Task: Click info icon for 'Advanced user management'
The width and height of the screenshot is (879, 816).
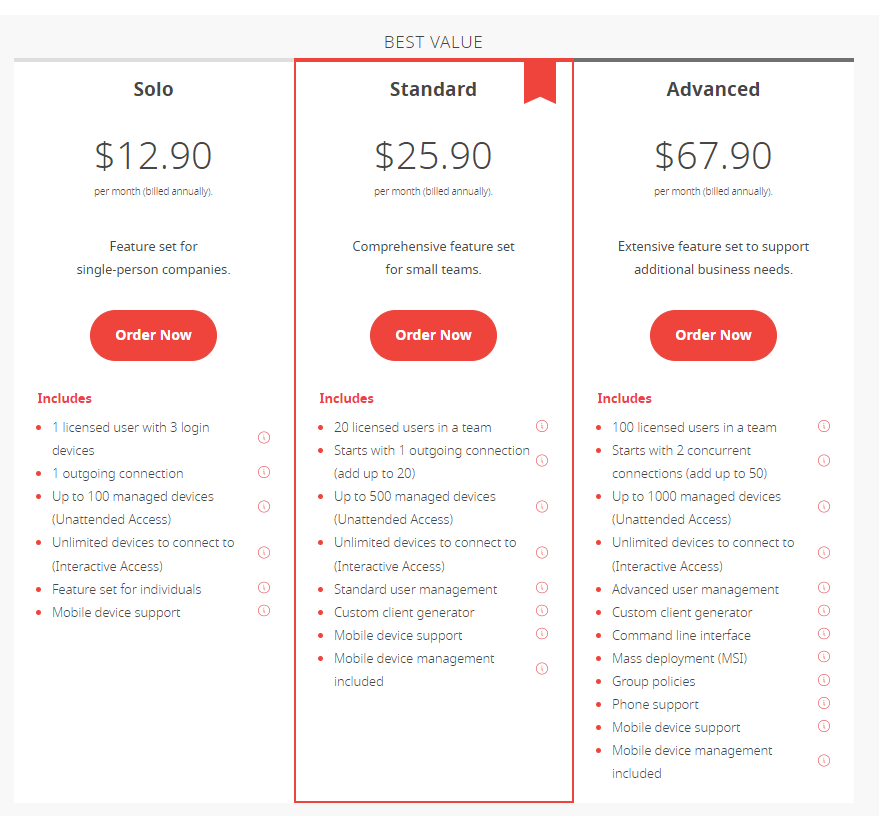Action: click(x=824, y=588)
